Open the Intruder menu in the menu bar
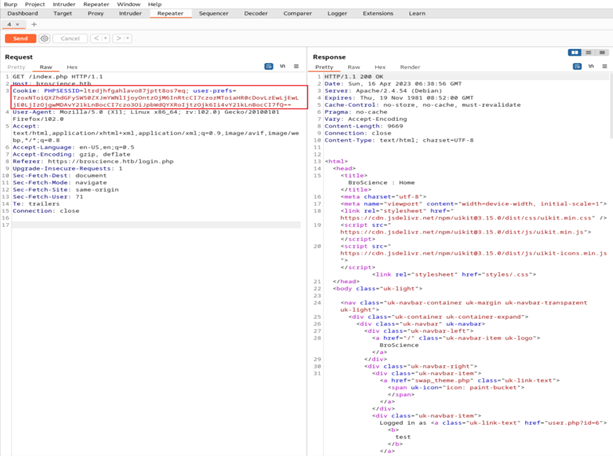613x456 pixels. click(64, 4)
